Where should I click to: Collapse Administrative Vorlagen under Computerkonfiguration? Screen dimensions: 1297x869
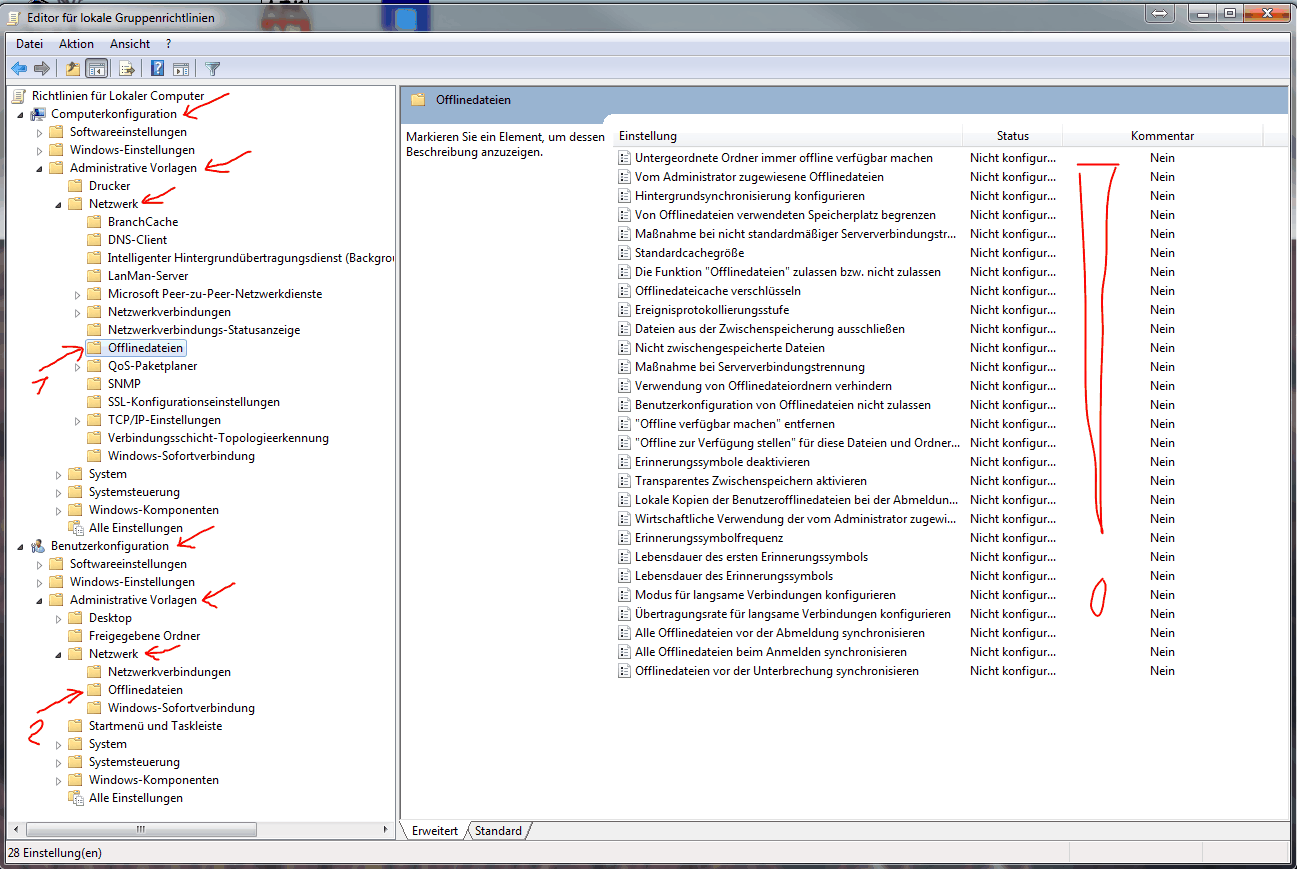click(x=40, y=168)
